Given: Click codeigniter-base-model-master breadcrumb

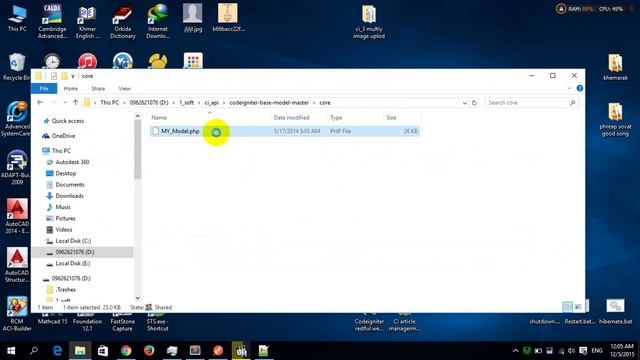Looking at the screenshot, I should click(x=269, y=103).
